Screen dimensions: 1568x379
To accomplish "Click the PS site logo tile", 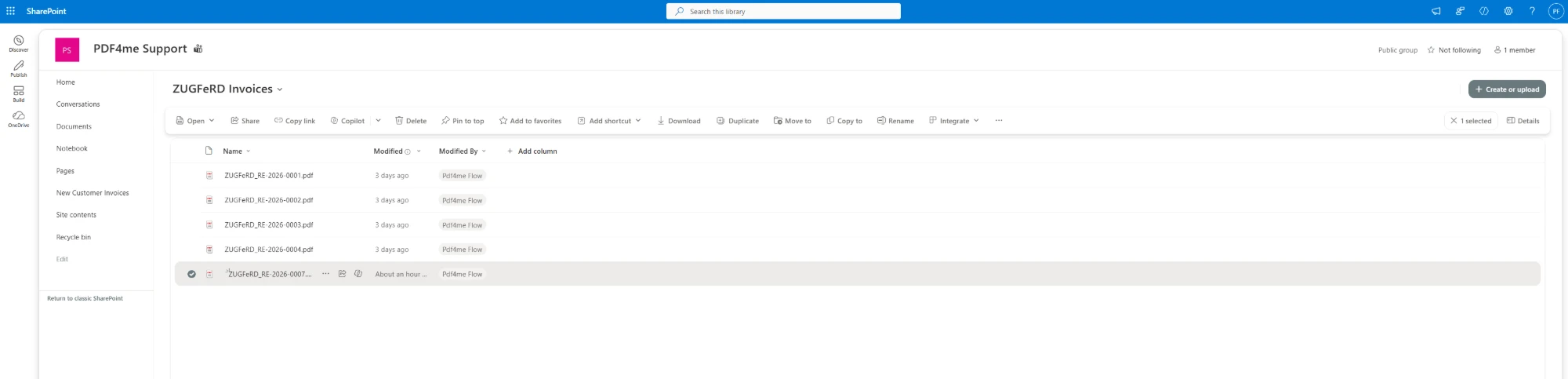I will [x=67, y=49].
